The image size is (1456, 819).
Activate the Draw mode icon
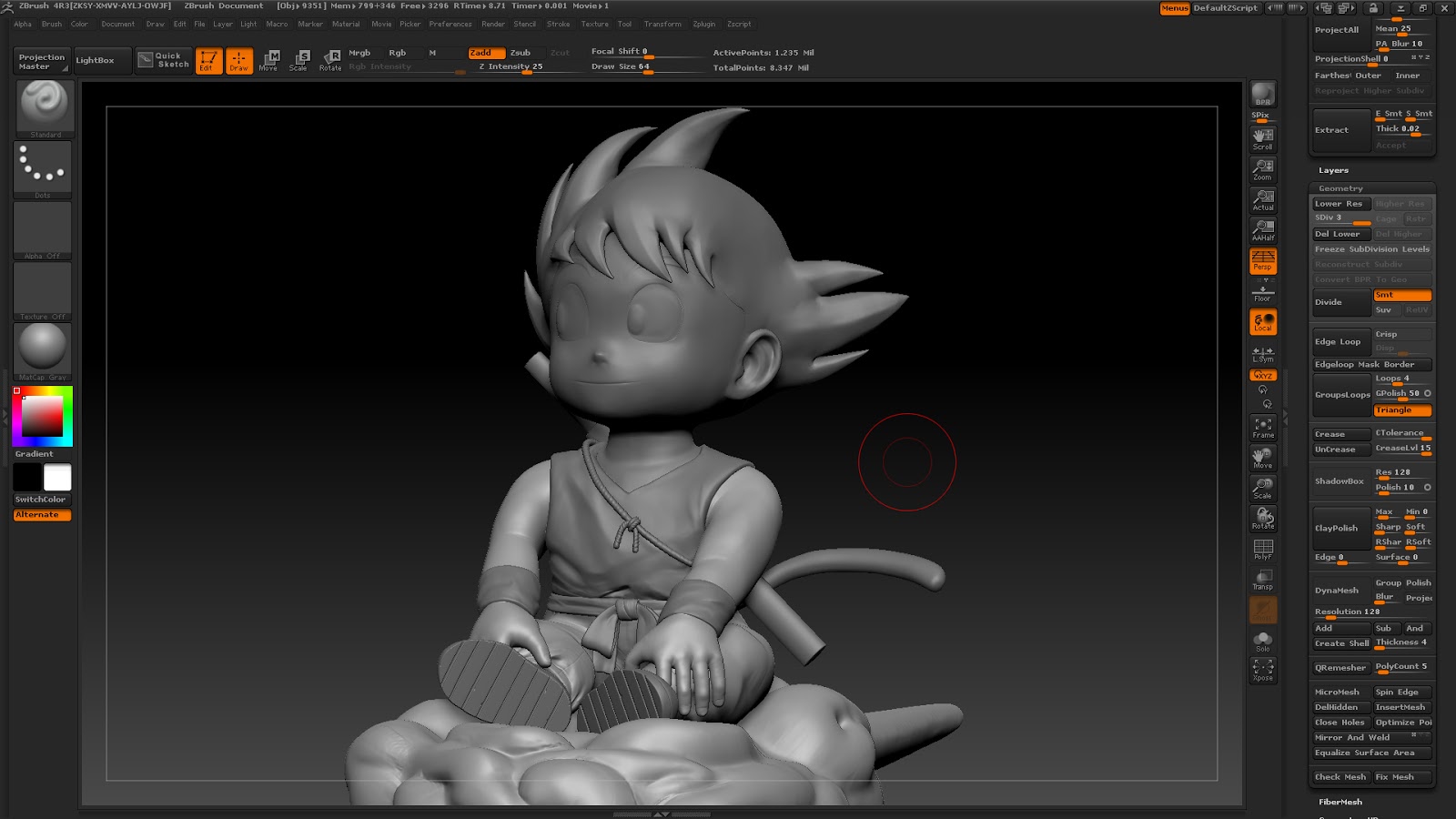tap(239, 61)
